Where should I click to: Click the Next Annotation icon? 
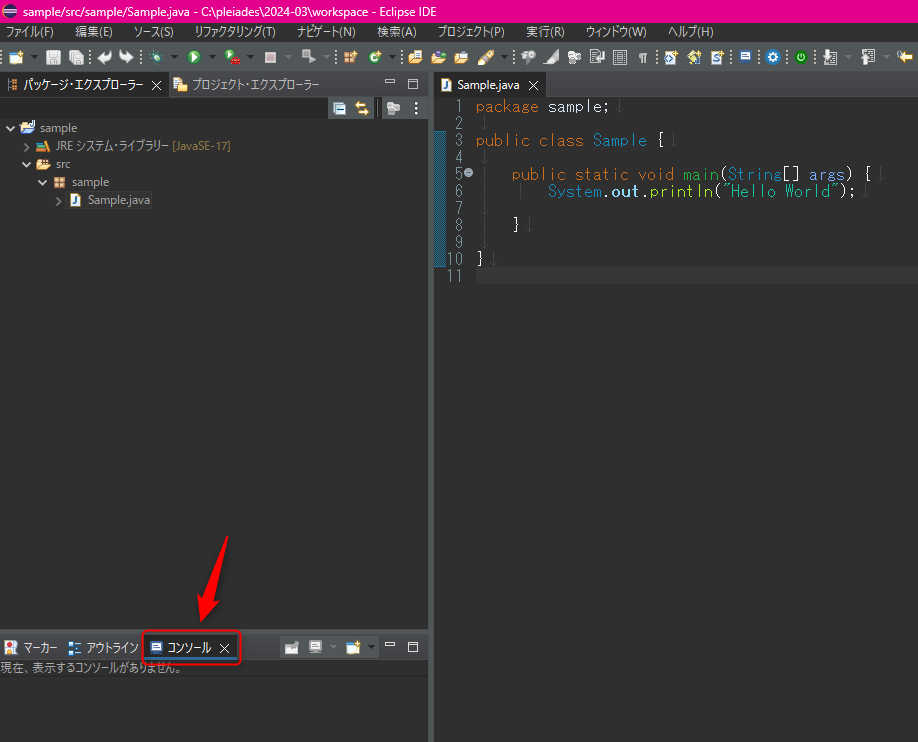click(830, 57)
